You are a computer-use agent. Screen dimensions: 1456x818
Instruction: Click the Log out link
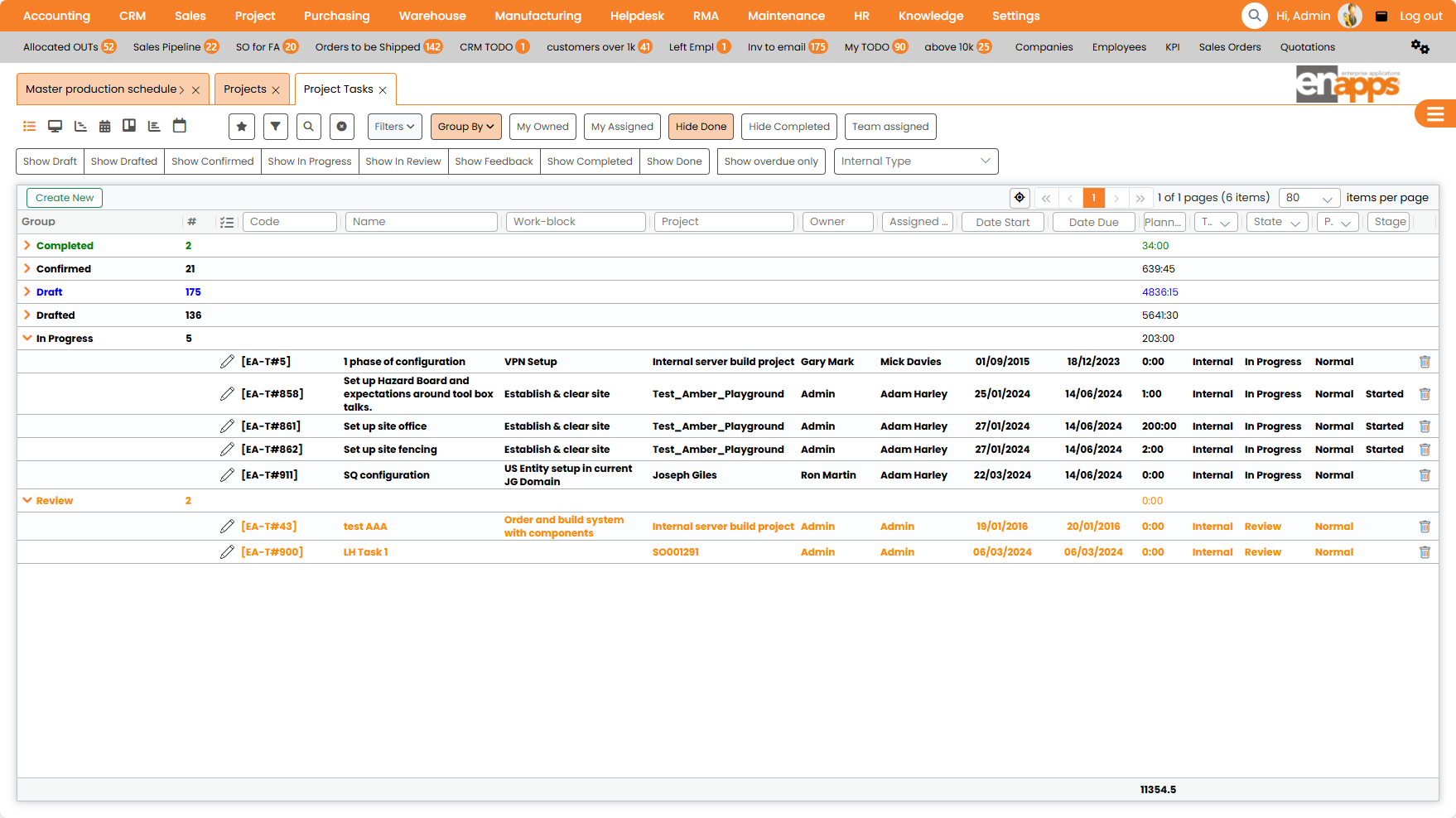click(x=1421, y=16)
